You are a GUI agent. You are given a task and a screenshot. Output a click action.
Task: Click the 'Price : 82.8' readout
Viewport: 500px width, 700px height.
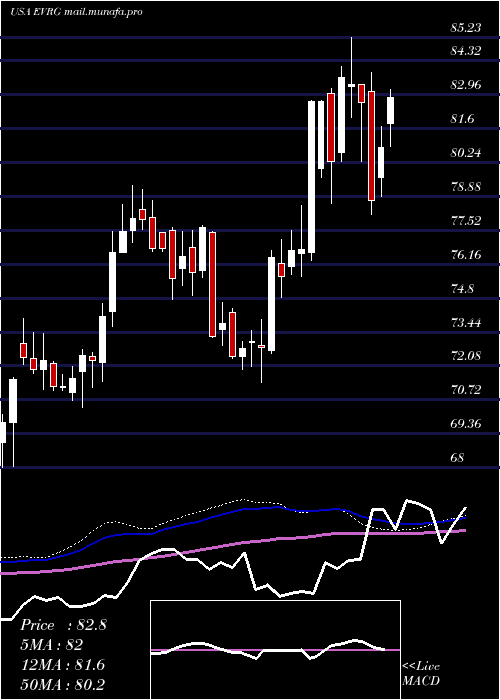point(63,625)
